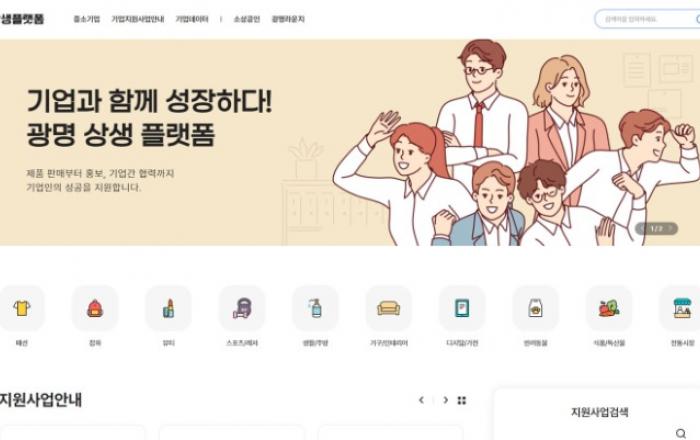
Task: Open the sports/leisure category icon
Action: click(242, 308)
